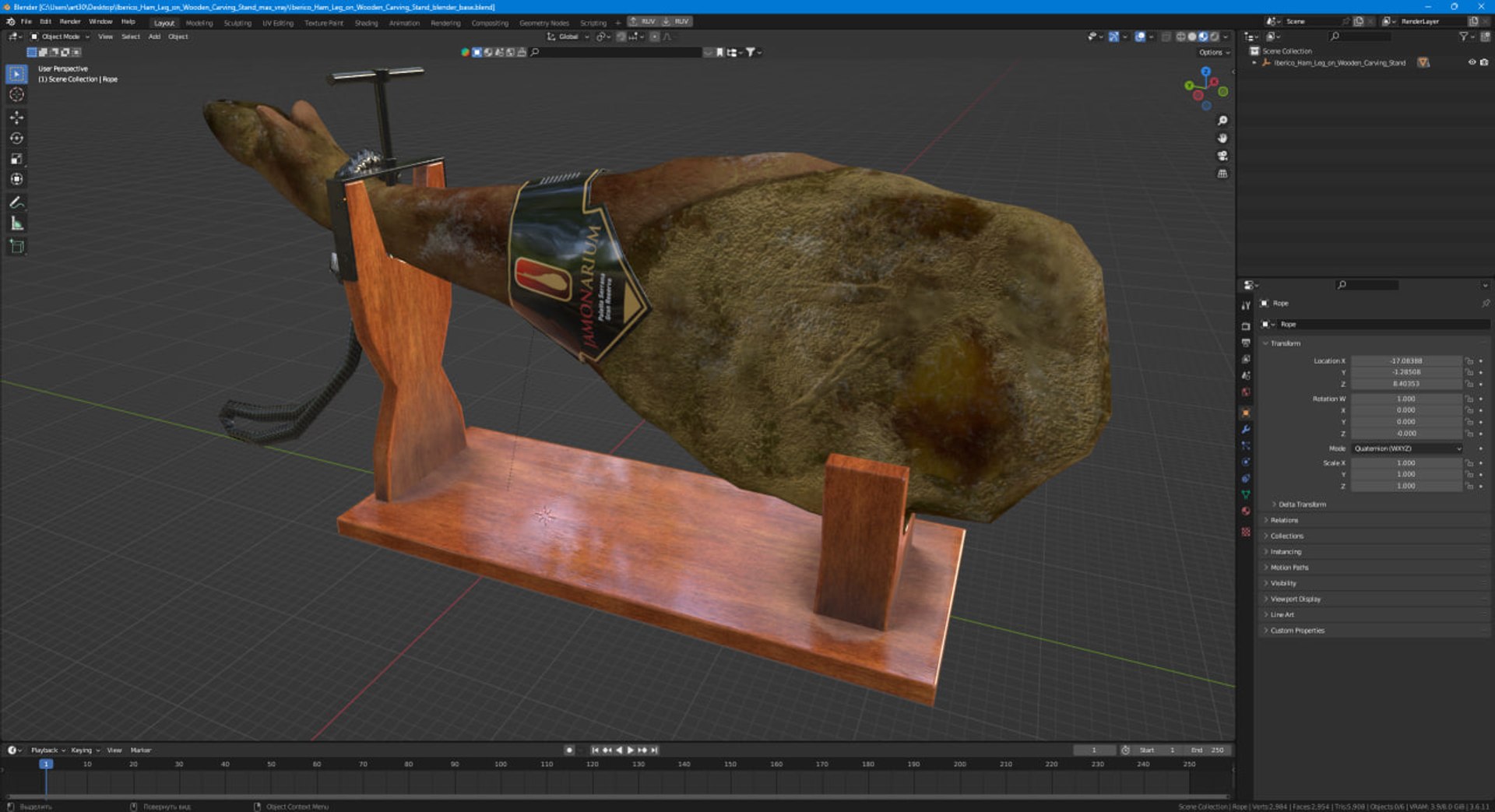Open rotation Mode Quaternion (WXYZ) dropdown
1495x812 pixels.
pyautogui.click(x=1407, y=448)
